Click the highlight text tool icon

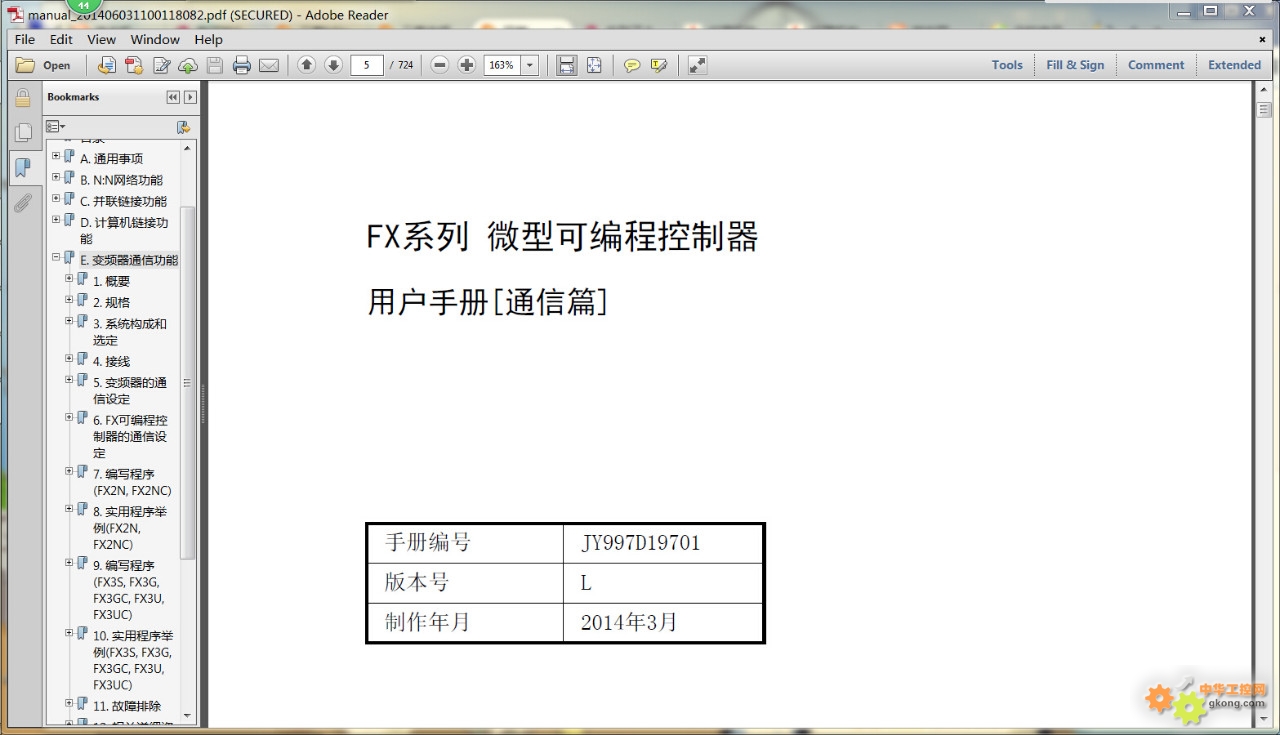[x=658, y=65]
